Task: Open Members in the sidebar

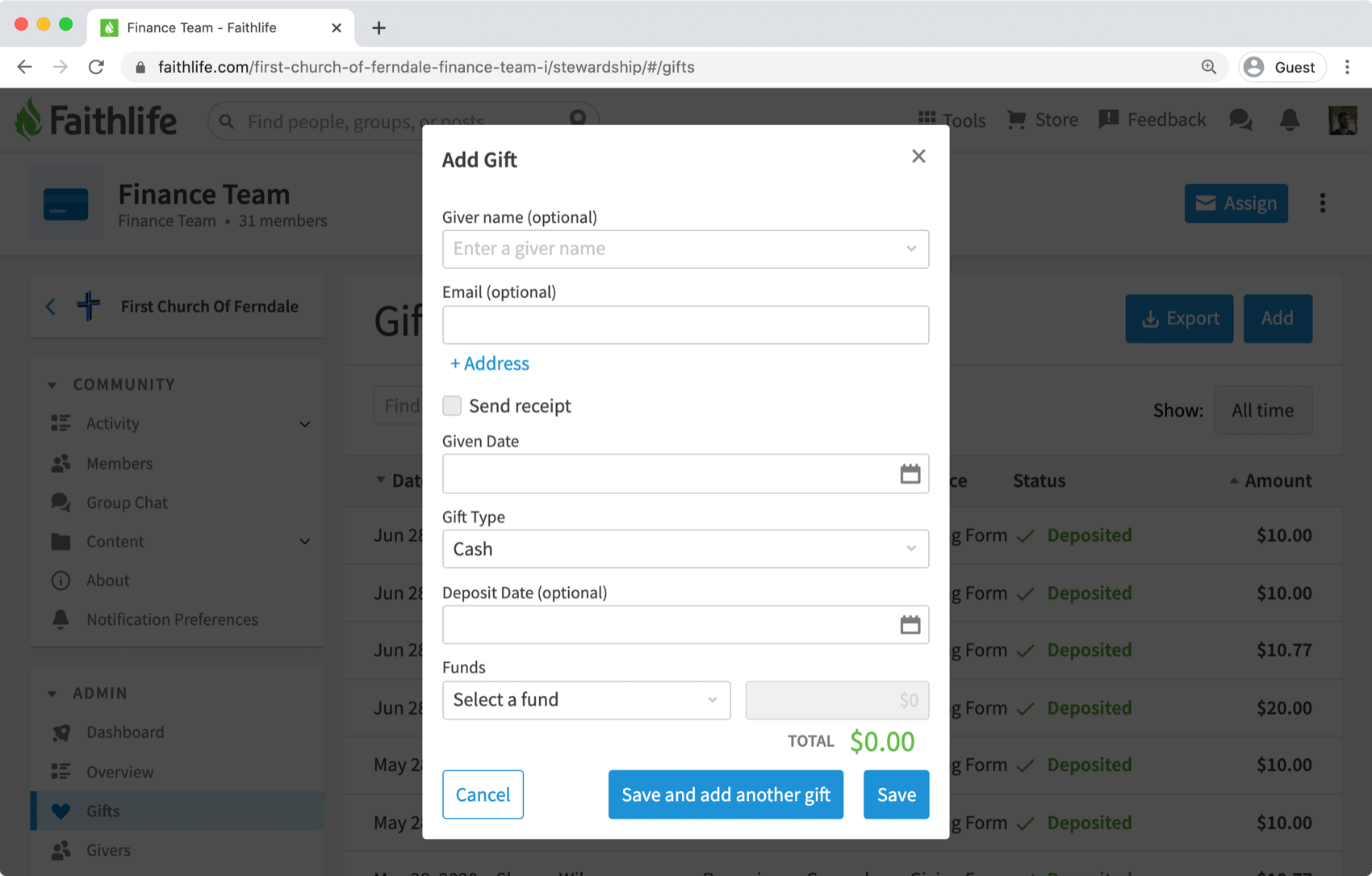Action: pos(119,463)
